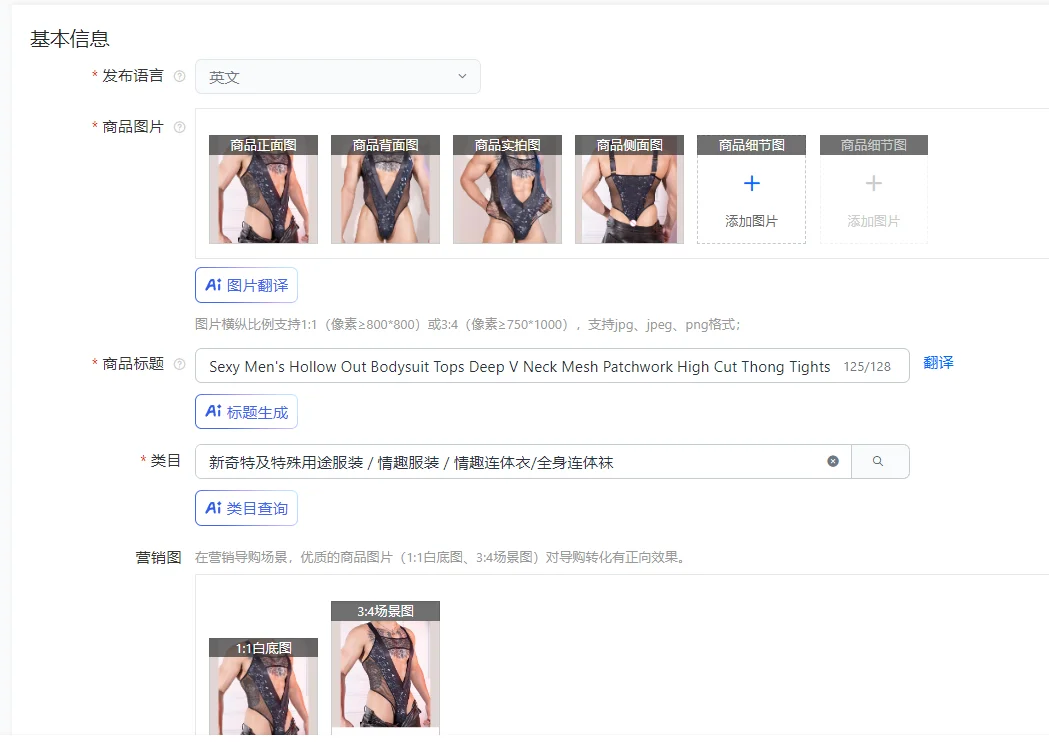1049x753 pixels.
Task: Select the 3:4场景图 marketing thumbnail
Action: tap(385, 668)
